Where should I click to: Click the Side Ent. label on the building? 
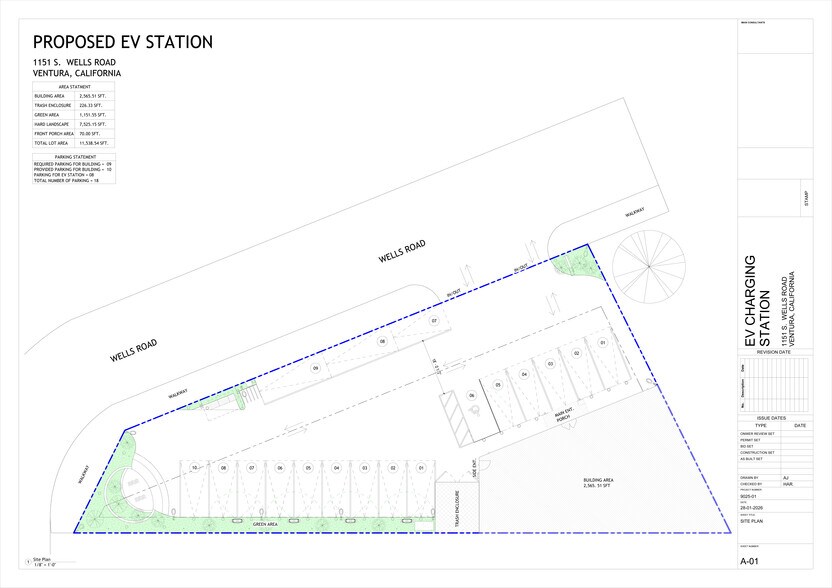(x=473, y=467)
